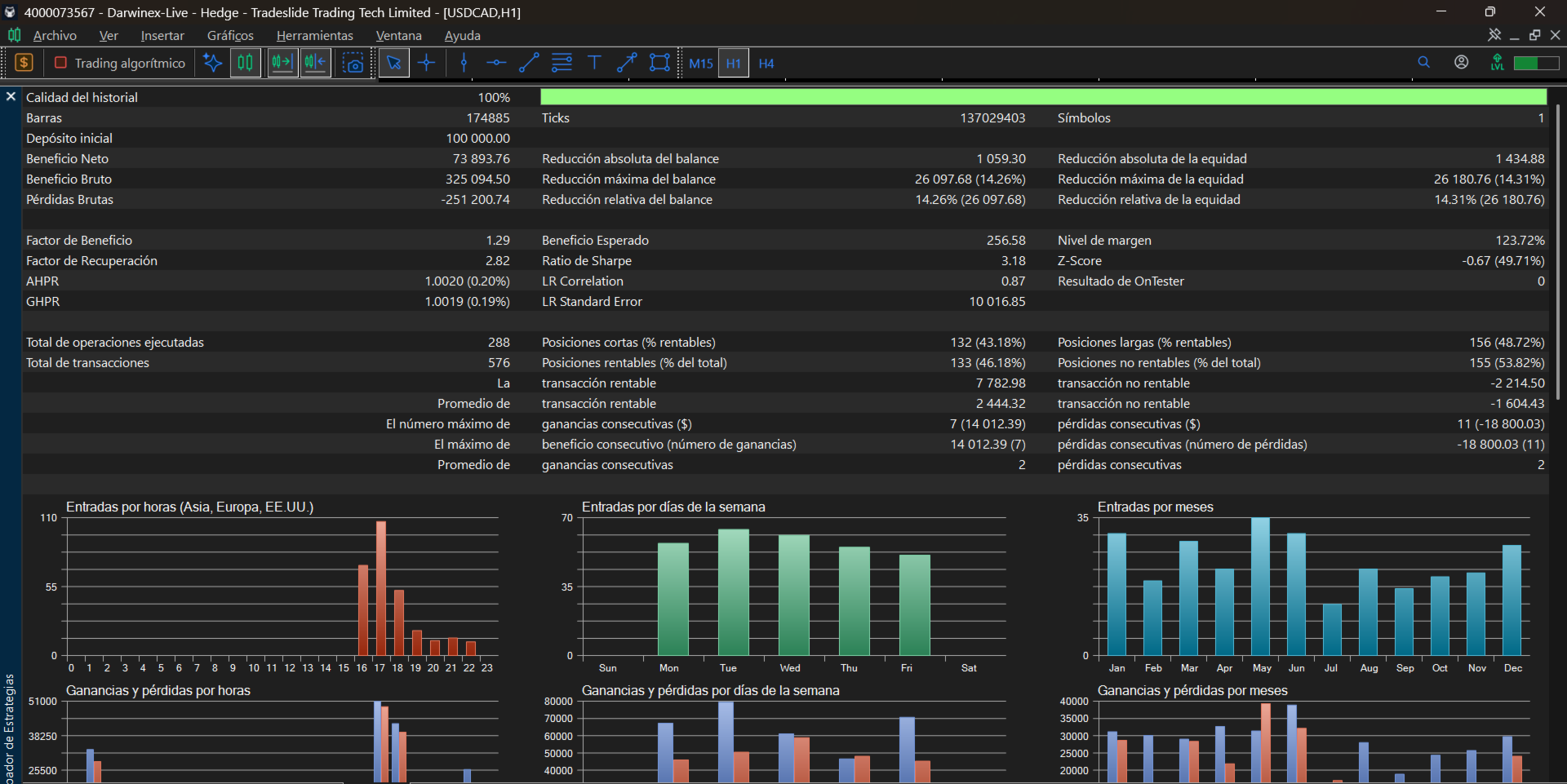Open the Insertar menu
This screenshot has height=784, width=1567.
click(x=162, y=36)
